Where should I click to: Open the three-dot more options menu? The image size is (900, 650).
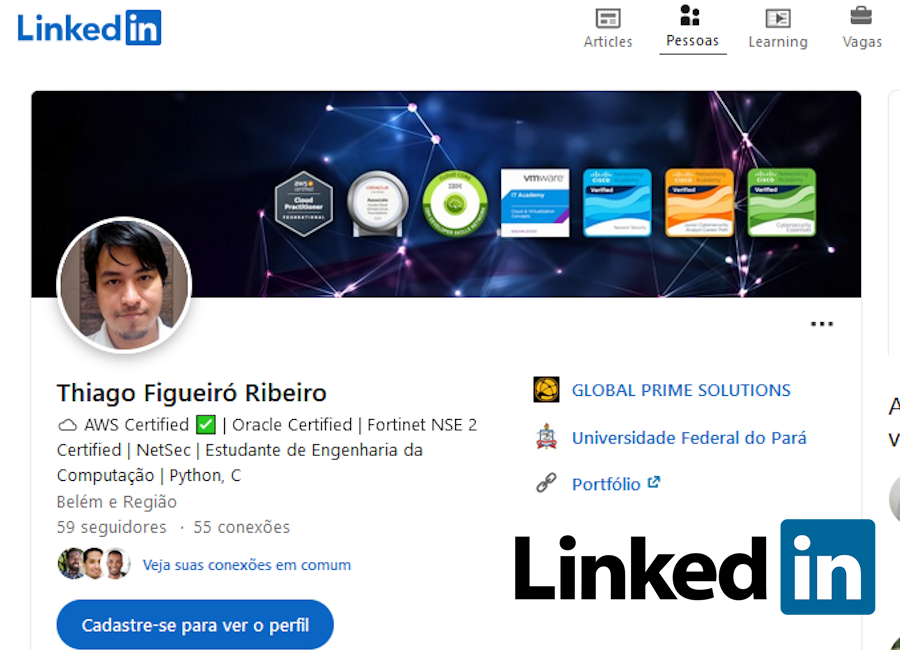pyautogui.click(x=821, y=324)
